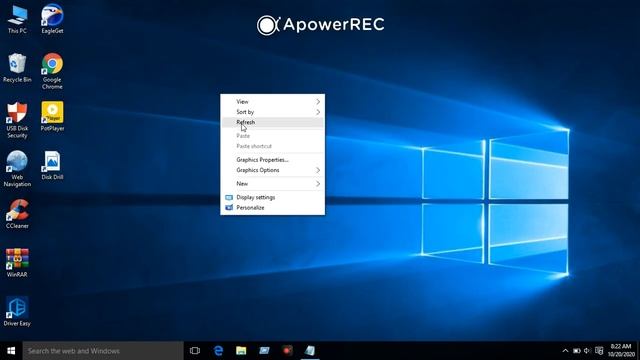Choose Personalize in context menu
Screen dimensions: 640x360
point(273,207)
